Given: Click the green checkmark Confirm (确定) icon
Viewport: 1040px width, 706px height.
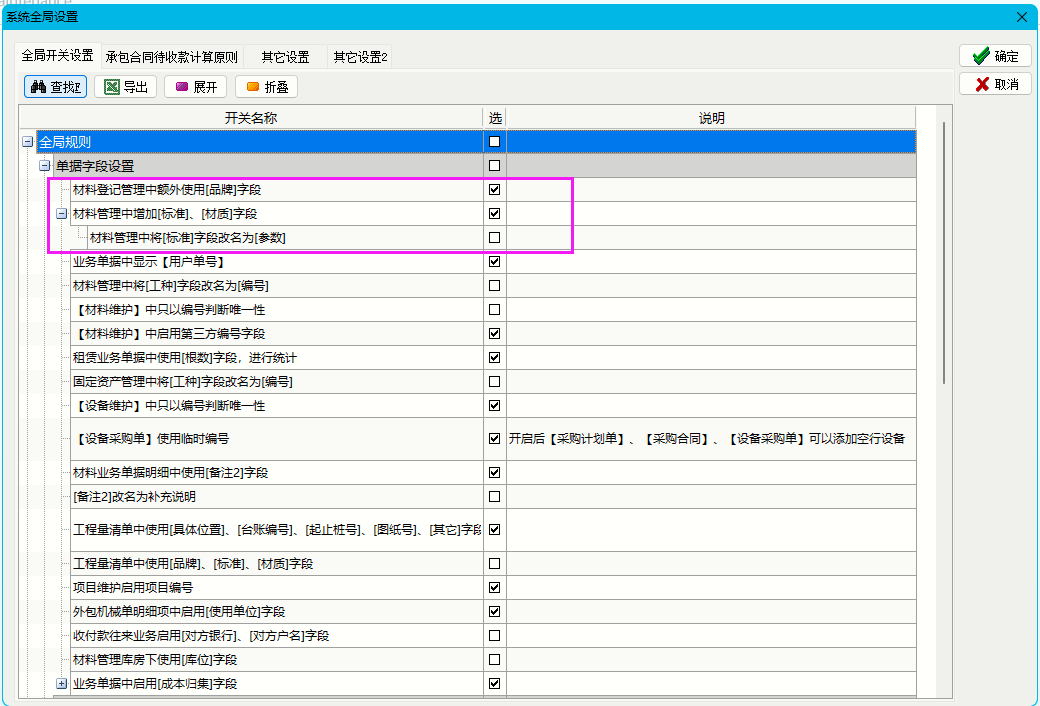Looking at the screenshot, I should pos(981,56).
